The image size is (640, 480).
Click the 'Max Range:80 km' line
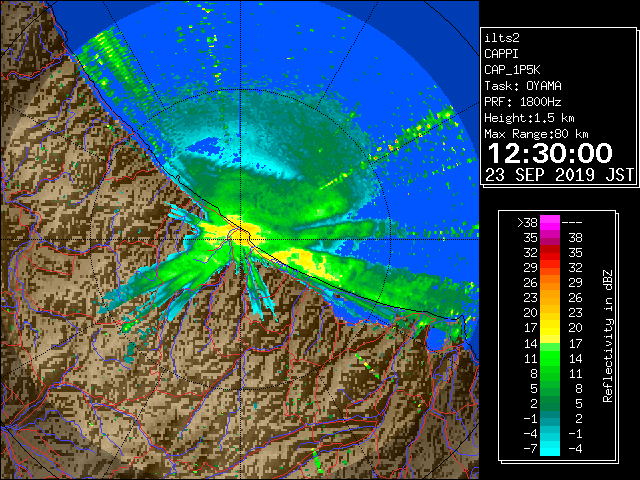(536, 134)
